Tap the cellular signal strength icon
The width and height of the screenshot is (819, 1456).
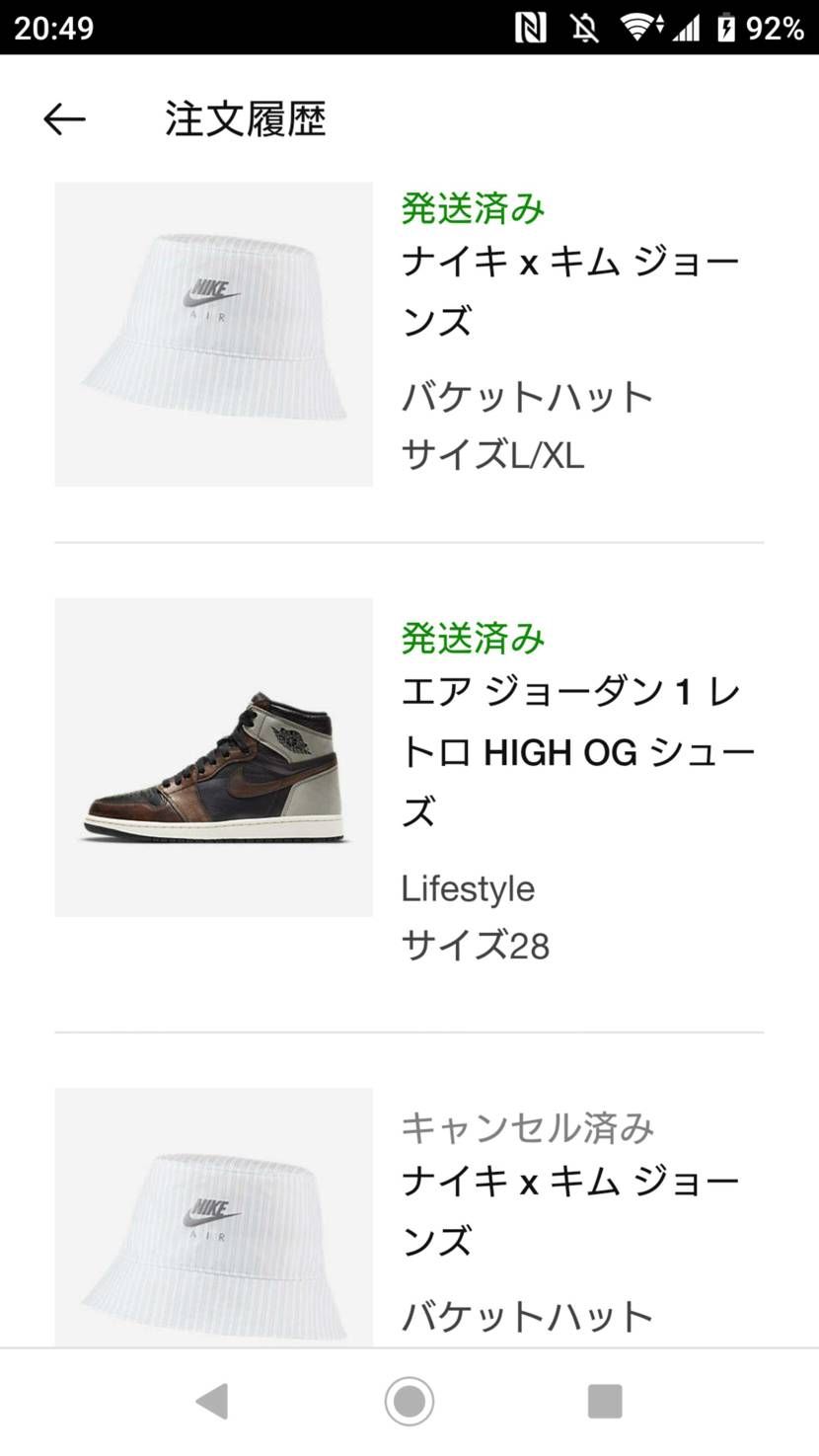tap(686, 28)
